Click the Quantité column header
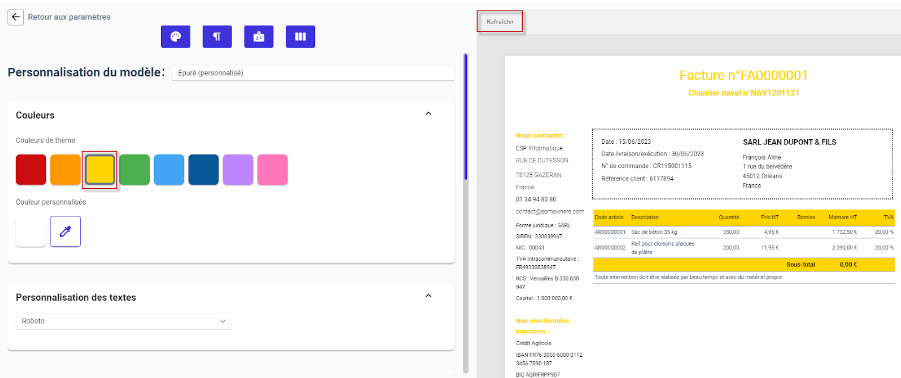The image size is (901, 378). pos(729,217)
